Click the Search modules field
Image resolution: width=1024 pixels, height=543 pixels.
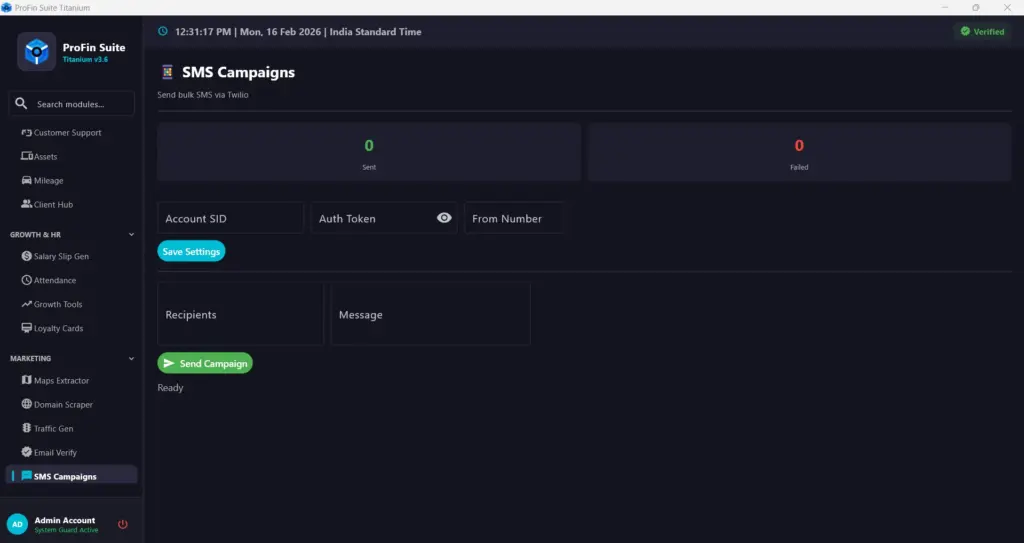[71, 104]
